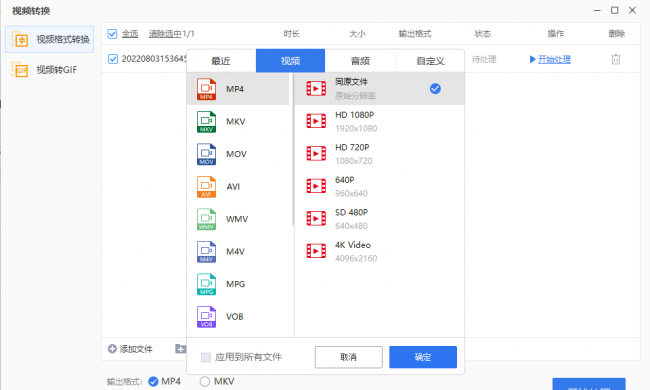Select the MPG format icon
The height and width of the screenshot is (390, 650).
tap(206, 284)
